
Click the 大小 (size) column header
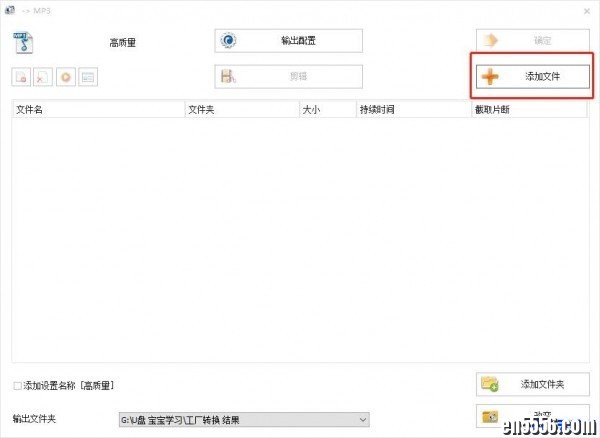coord(326,110)
